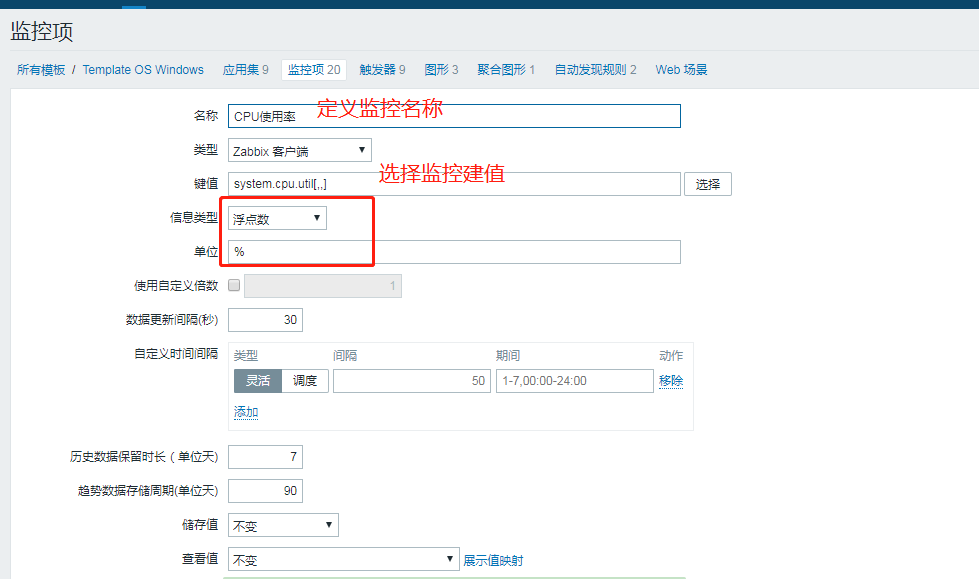Click the 单位 field containing %
This screenshot has height=579, width=979.
tap(455, 252)
